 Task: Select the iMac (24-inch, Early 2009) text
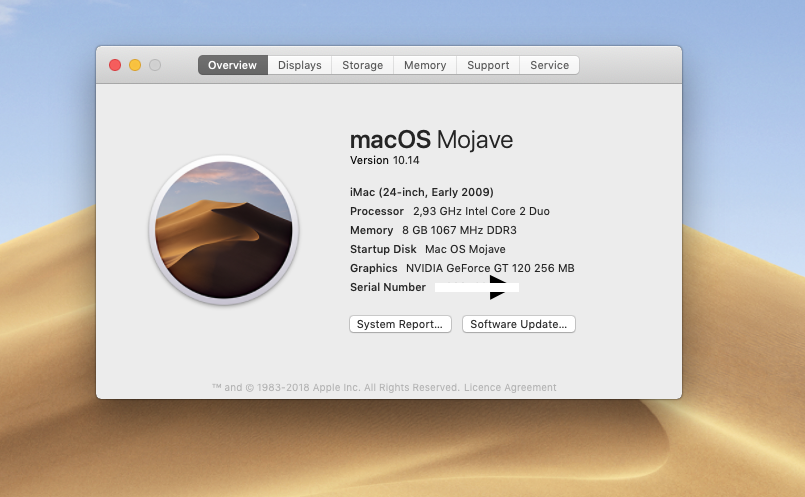(x=421, y=192)
